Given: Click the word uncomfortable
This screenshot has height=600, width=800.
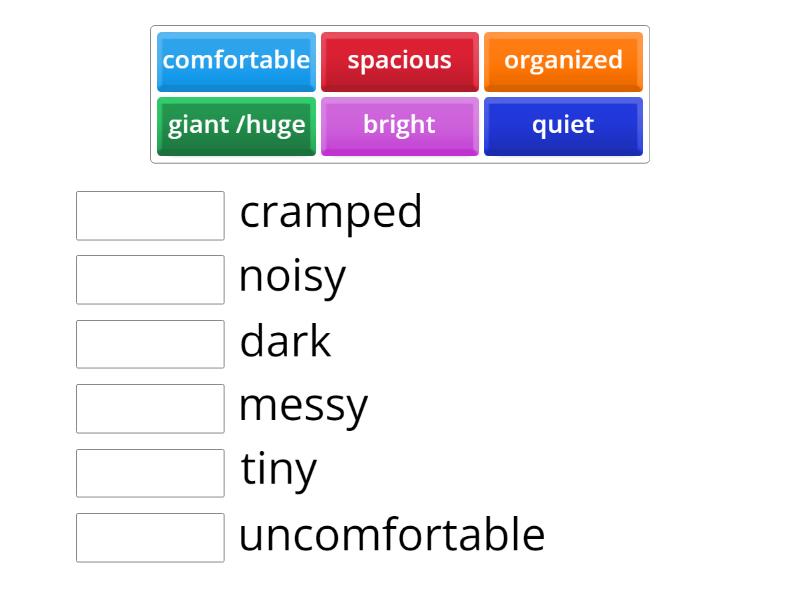Looking at the screenshot, I should (x=391, y=535).
